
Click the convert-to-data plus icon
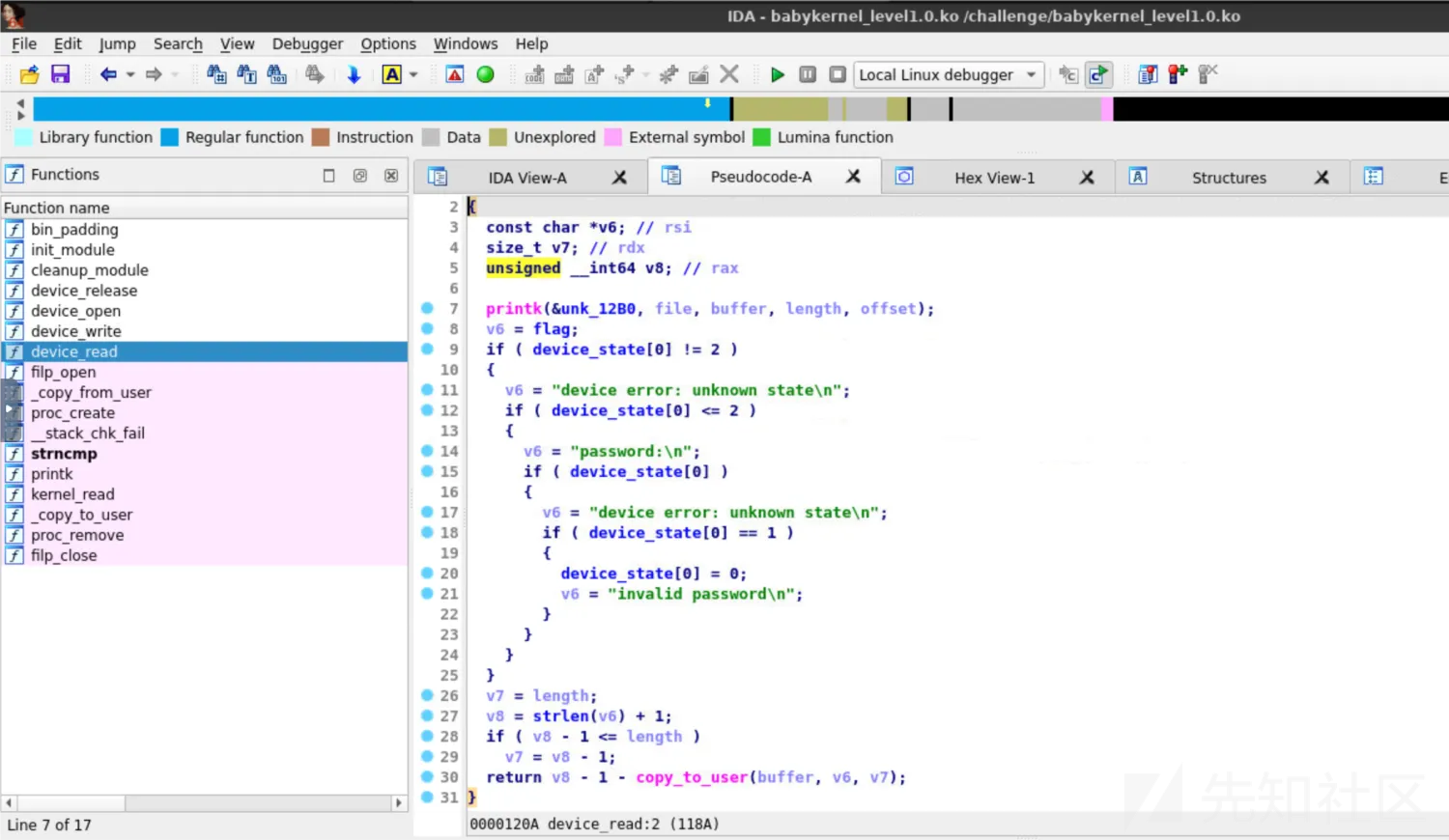[x=564, y=74]
